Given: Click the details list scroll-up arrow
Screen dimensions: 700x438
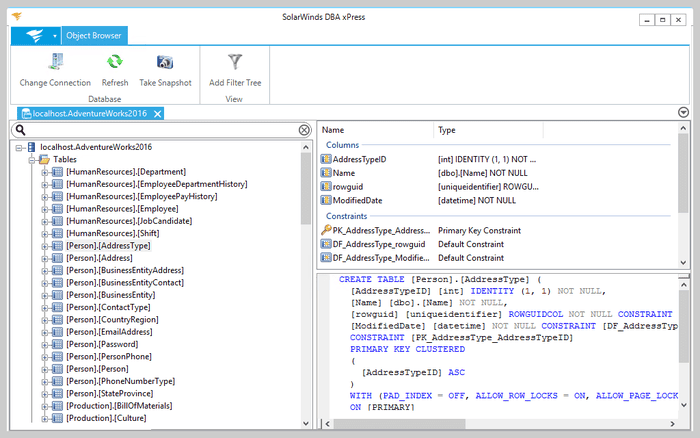Looking at the screenshot, I should (683, 129).
